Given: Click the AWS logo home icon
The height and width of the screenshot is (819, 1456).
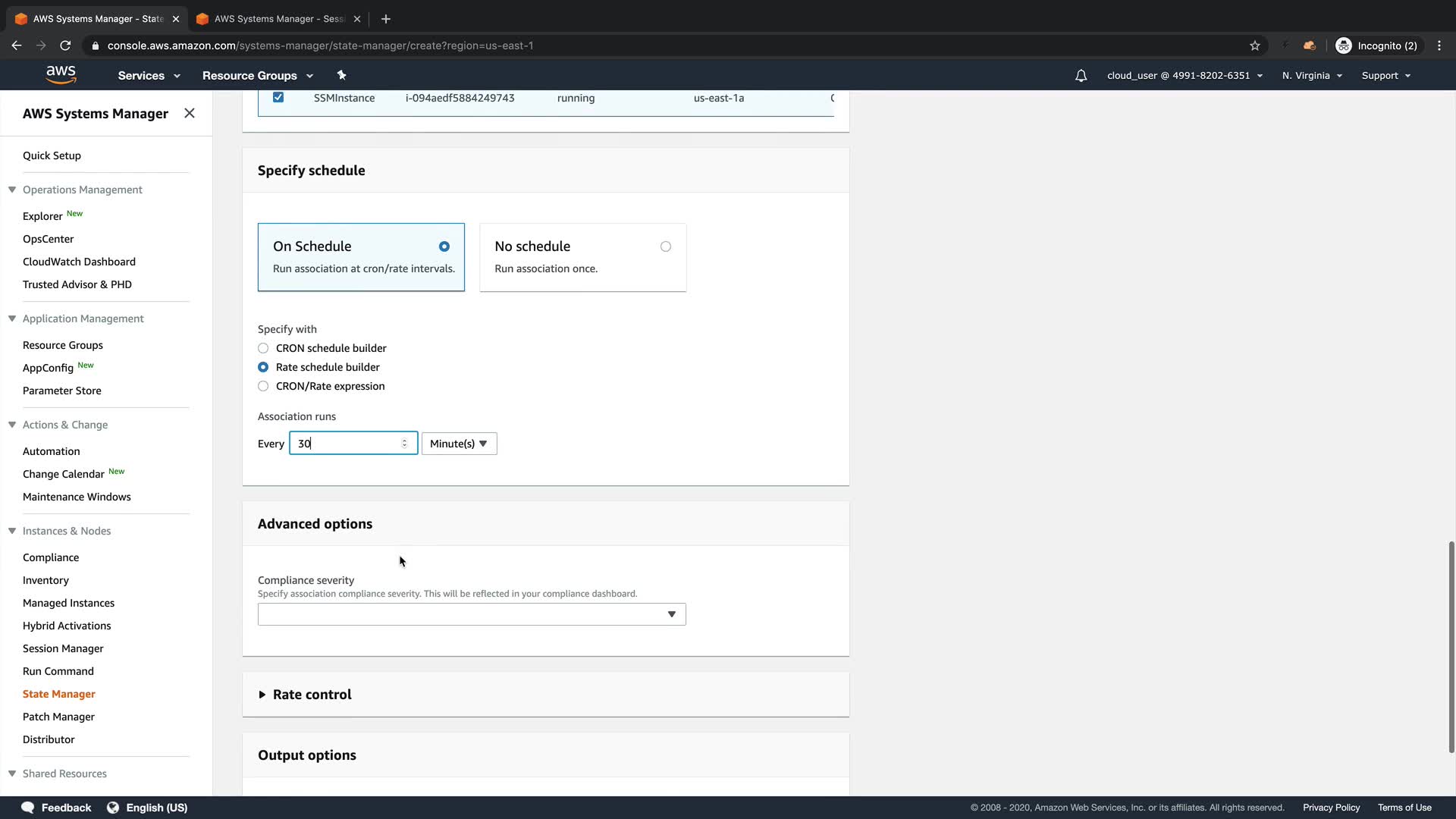Looking at the screenshot, I should coord(61,74).
